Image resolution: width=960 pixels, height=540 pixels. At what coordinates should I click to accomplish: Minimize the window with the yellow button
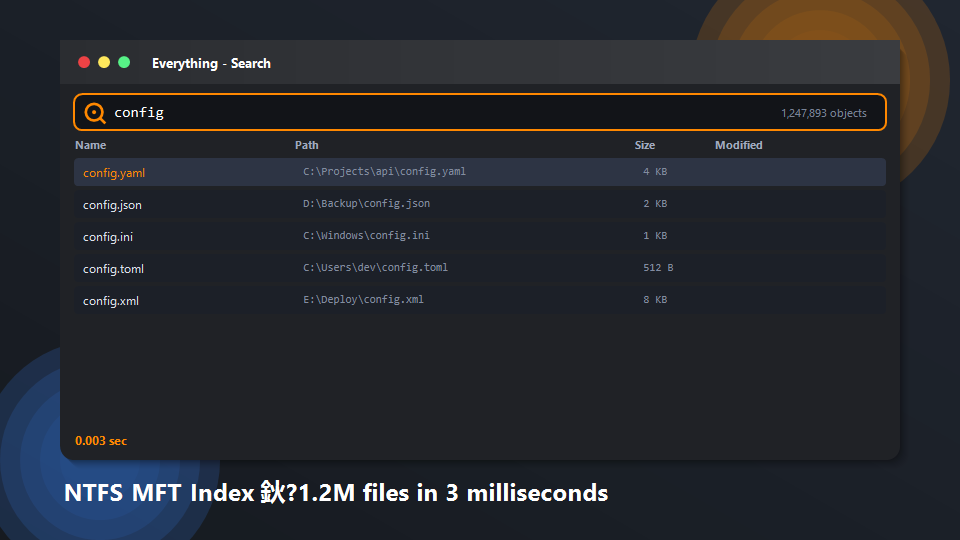point(104,62)
